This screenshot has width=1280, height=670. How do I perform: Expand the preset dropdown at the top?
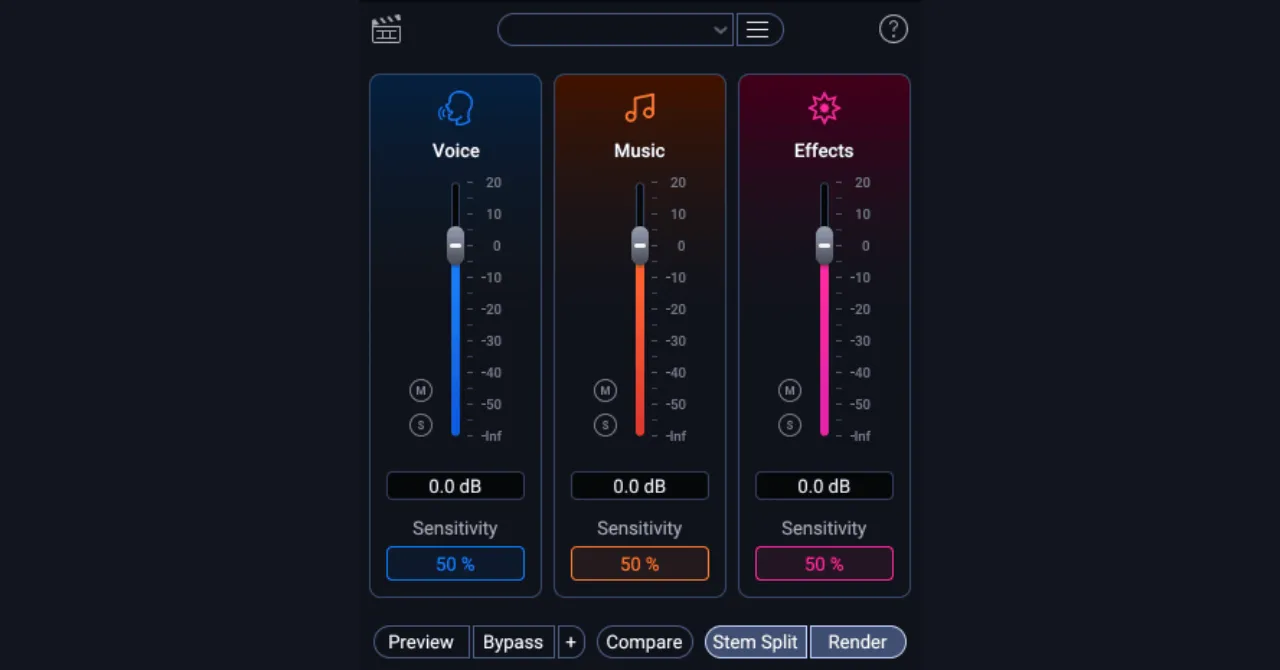click(x=616, y=30)
